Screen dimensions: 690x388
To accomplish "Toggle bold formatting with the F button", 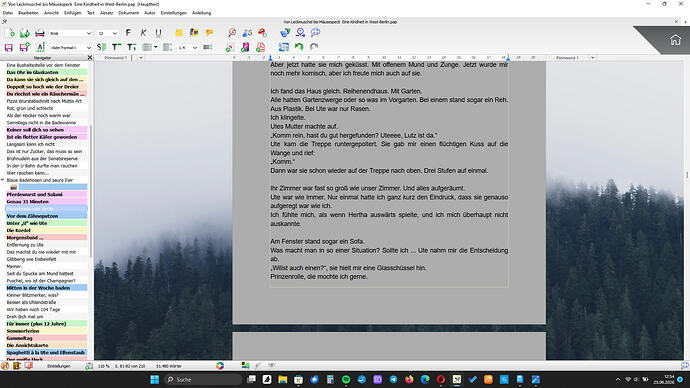I will [128, 33].
